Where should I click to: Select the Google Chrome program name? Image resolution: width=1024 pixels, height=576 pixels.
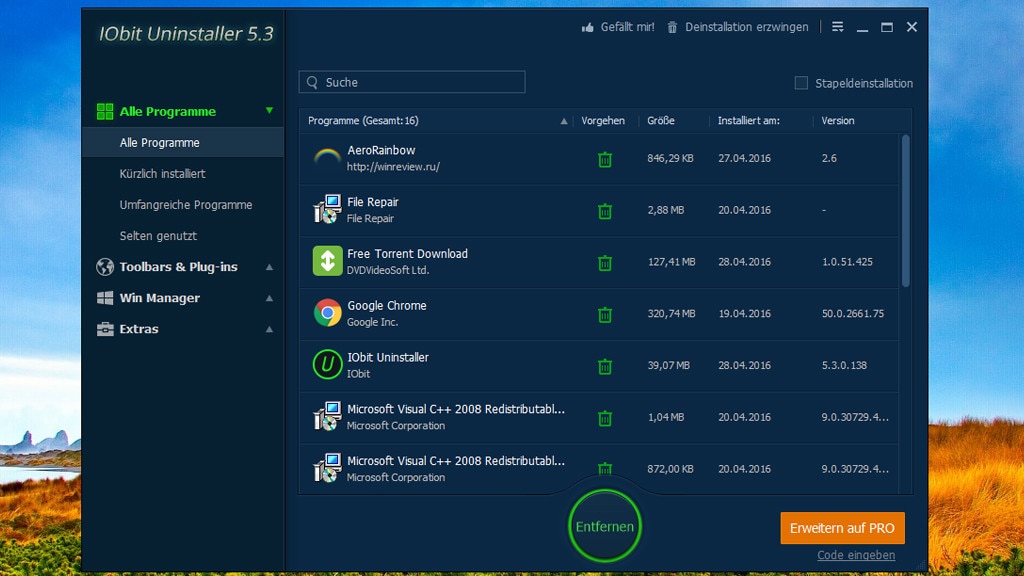coord(387,306)
